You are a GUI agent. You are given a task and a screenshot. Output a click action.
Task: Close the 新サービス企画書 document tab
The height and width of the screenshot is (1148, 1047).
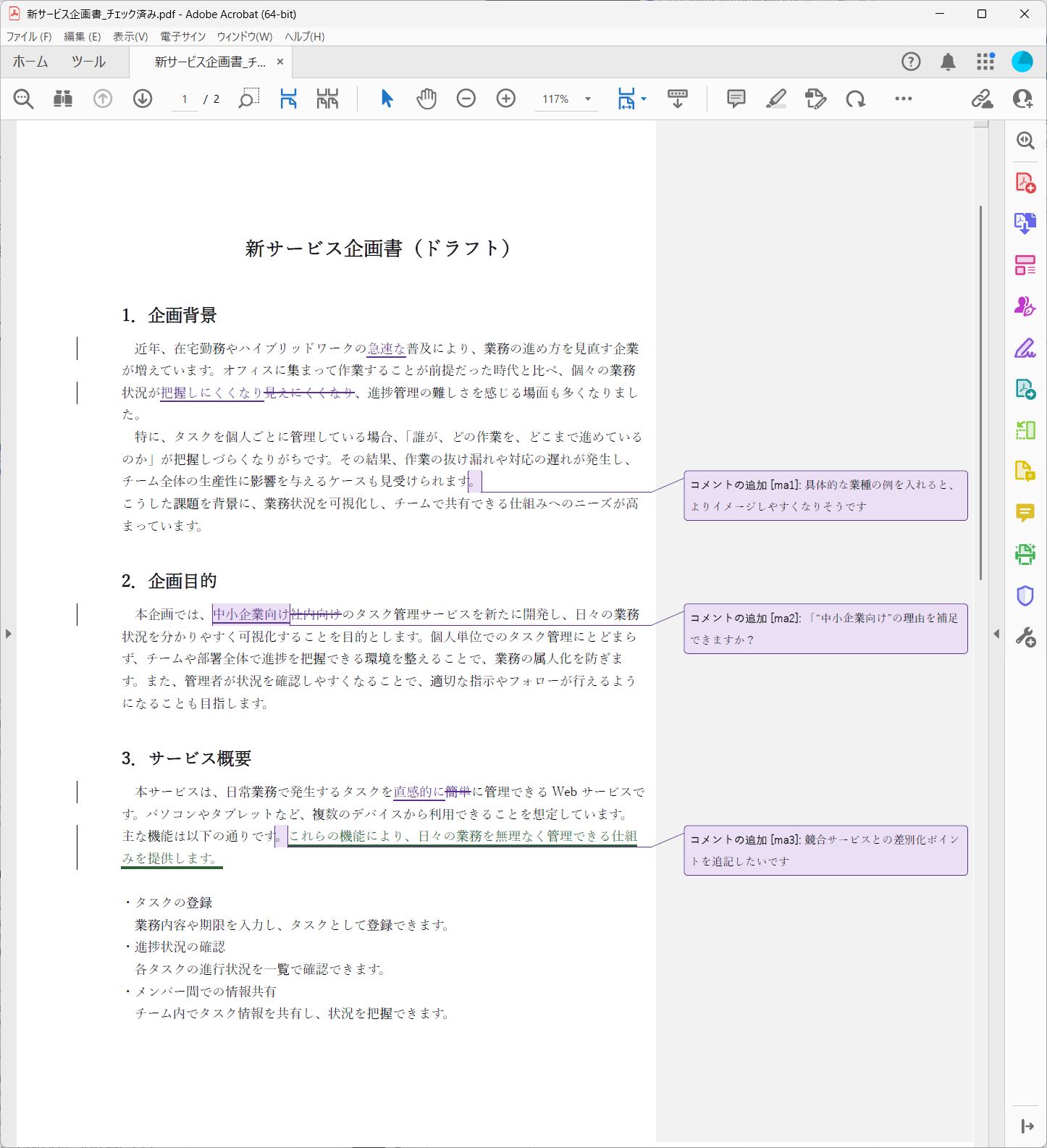[280, 62]
